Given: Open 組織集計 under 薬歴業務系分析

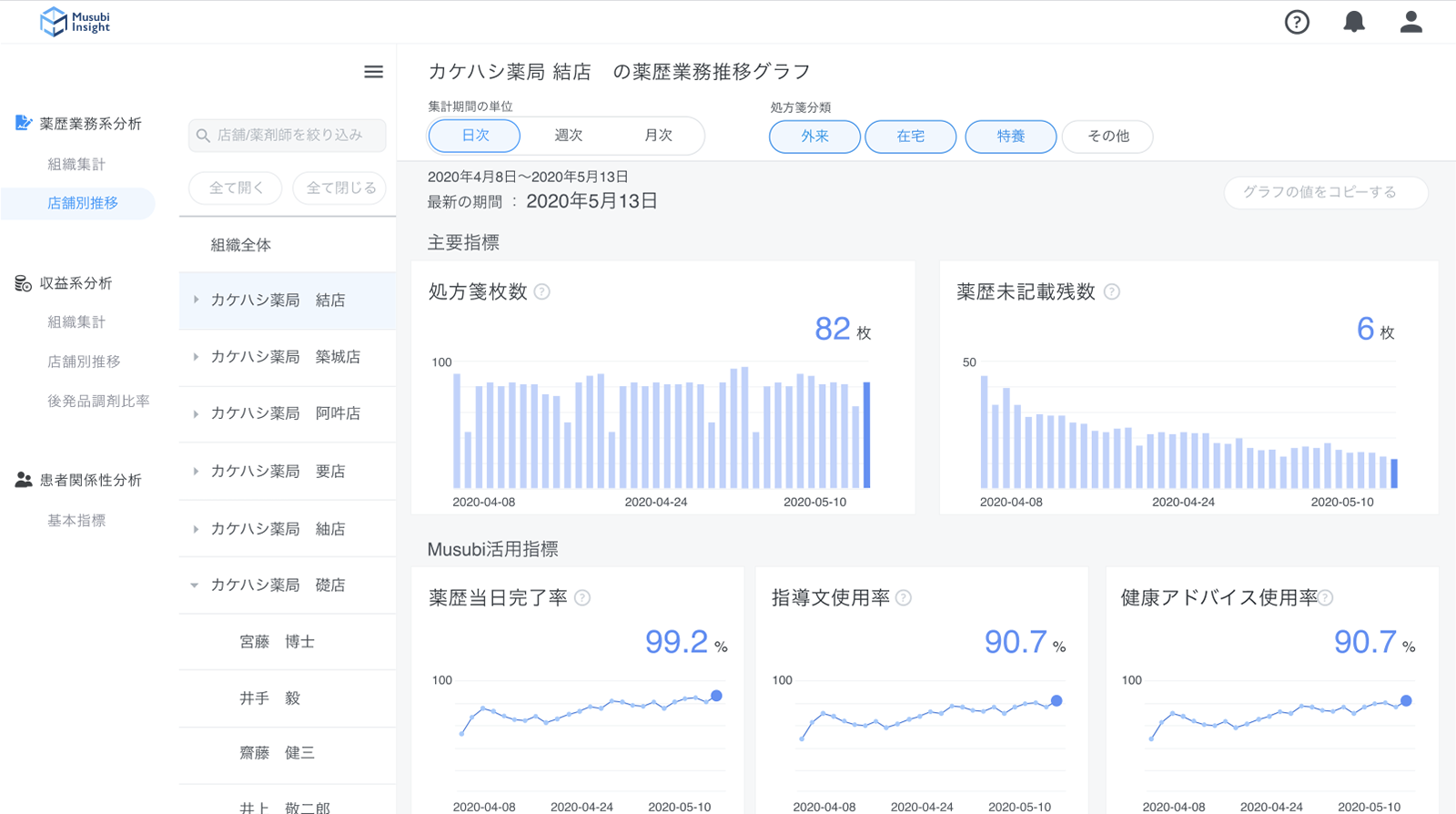Looking at the screenshot, I should (x=76, y=164).
